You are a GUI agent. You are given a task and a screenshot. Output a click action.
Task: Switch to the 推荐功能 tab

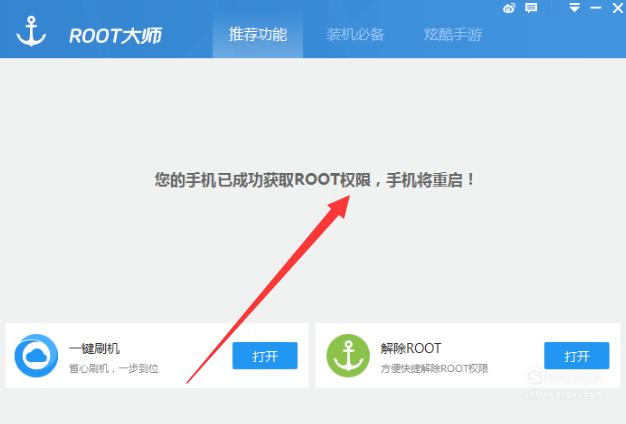click(x=258, y=35)
